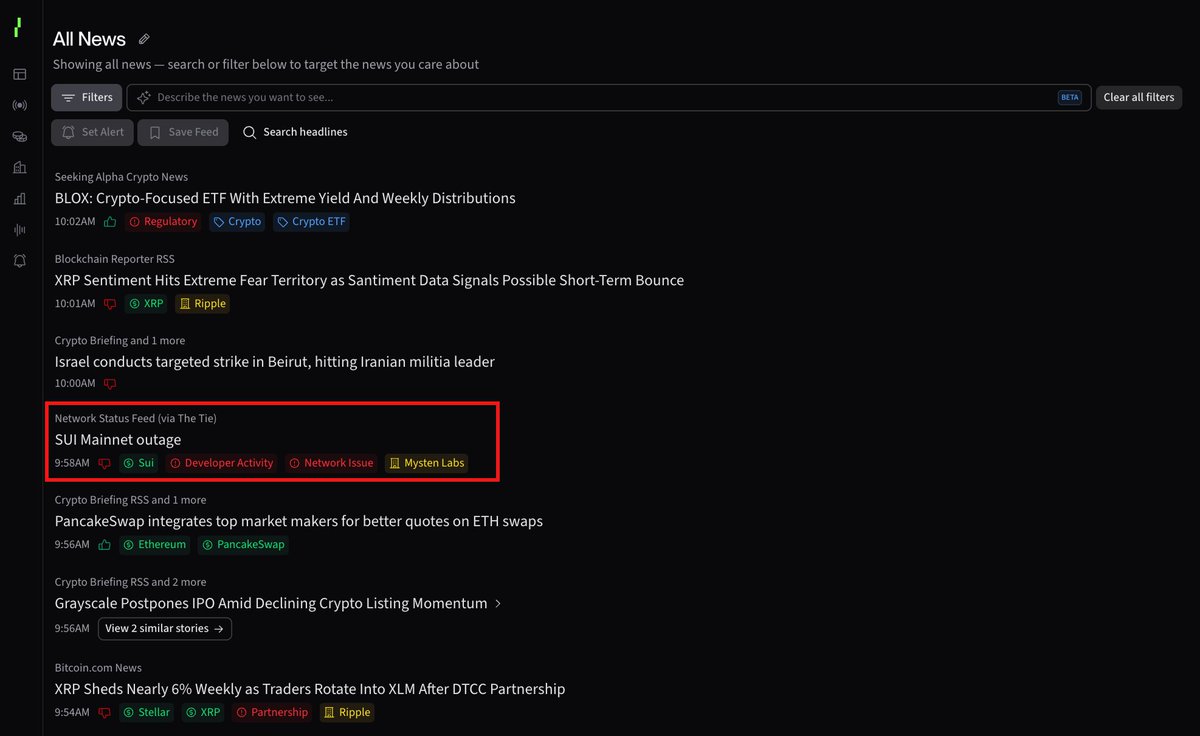Select the Developer Activity tag
This screenshot has height=736, width=1200.
[222, 463]
